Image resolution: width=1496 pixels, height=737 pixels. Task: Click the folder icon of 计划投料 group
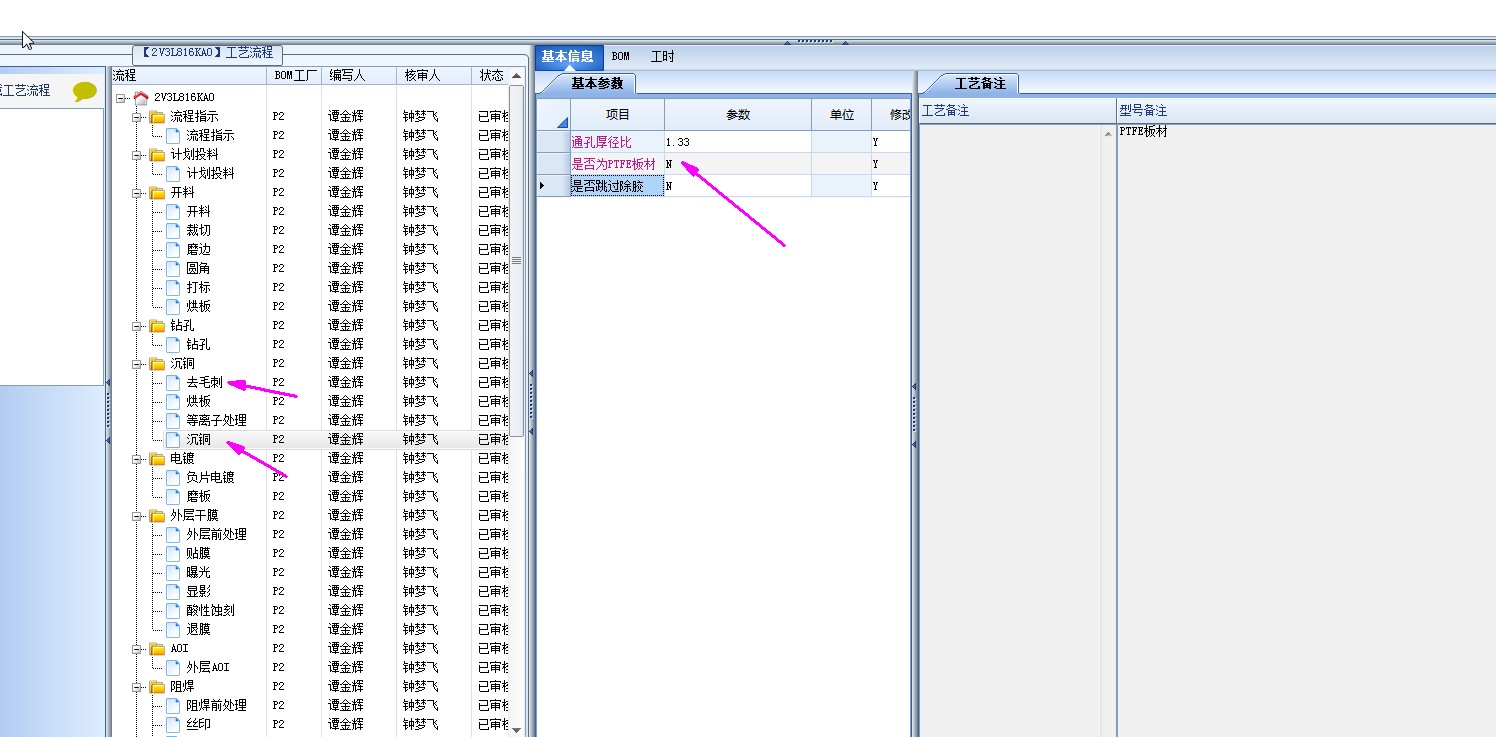[157, 154]
